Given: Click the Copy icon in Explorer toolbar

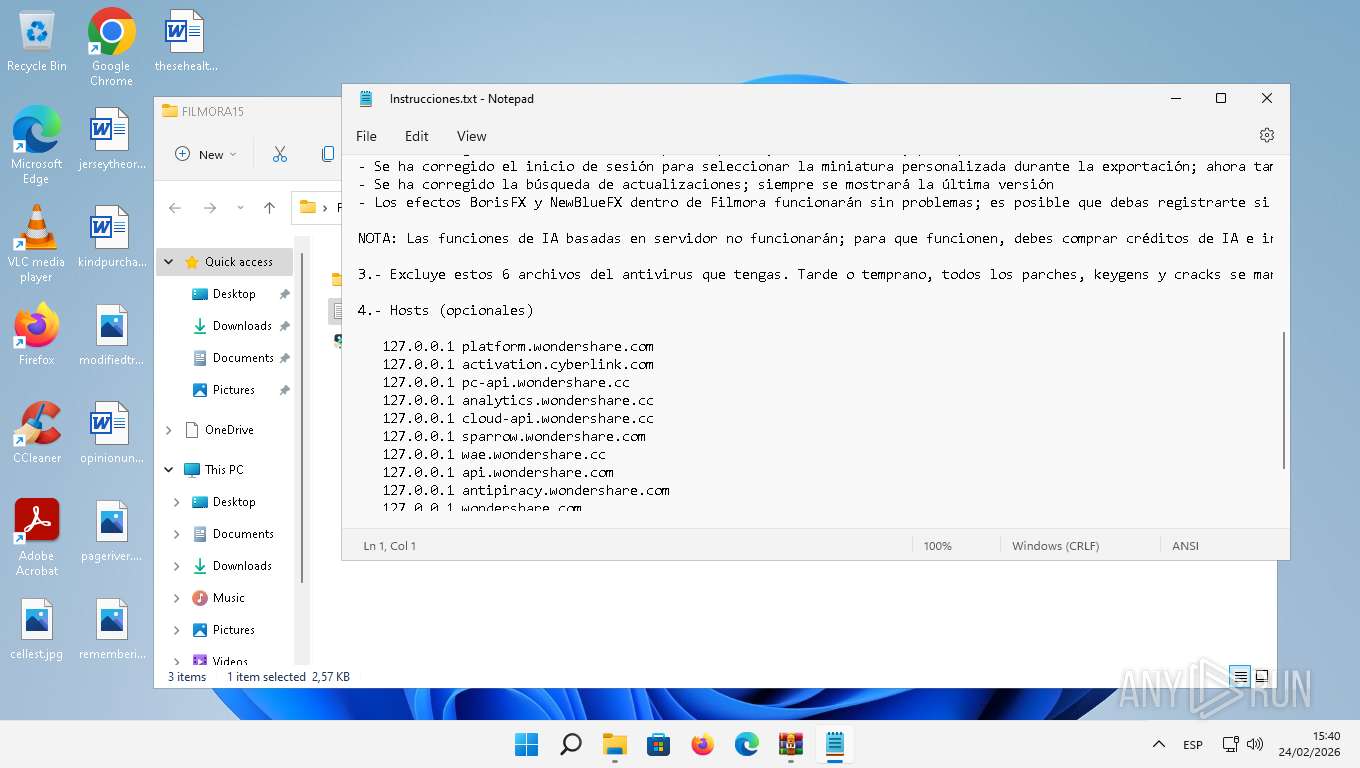Looking at the screenshot, I should click(327, 154).
